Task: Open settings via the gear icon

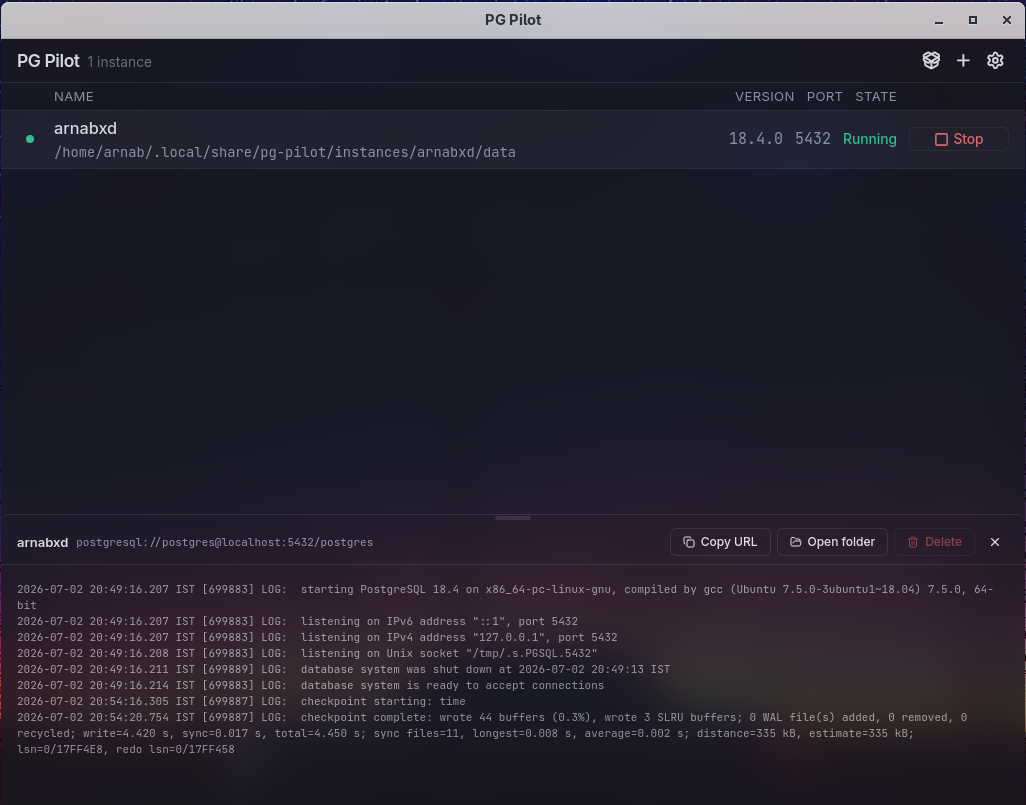Action: tap(995, 61)
